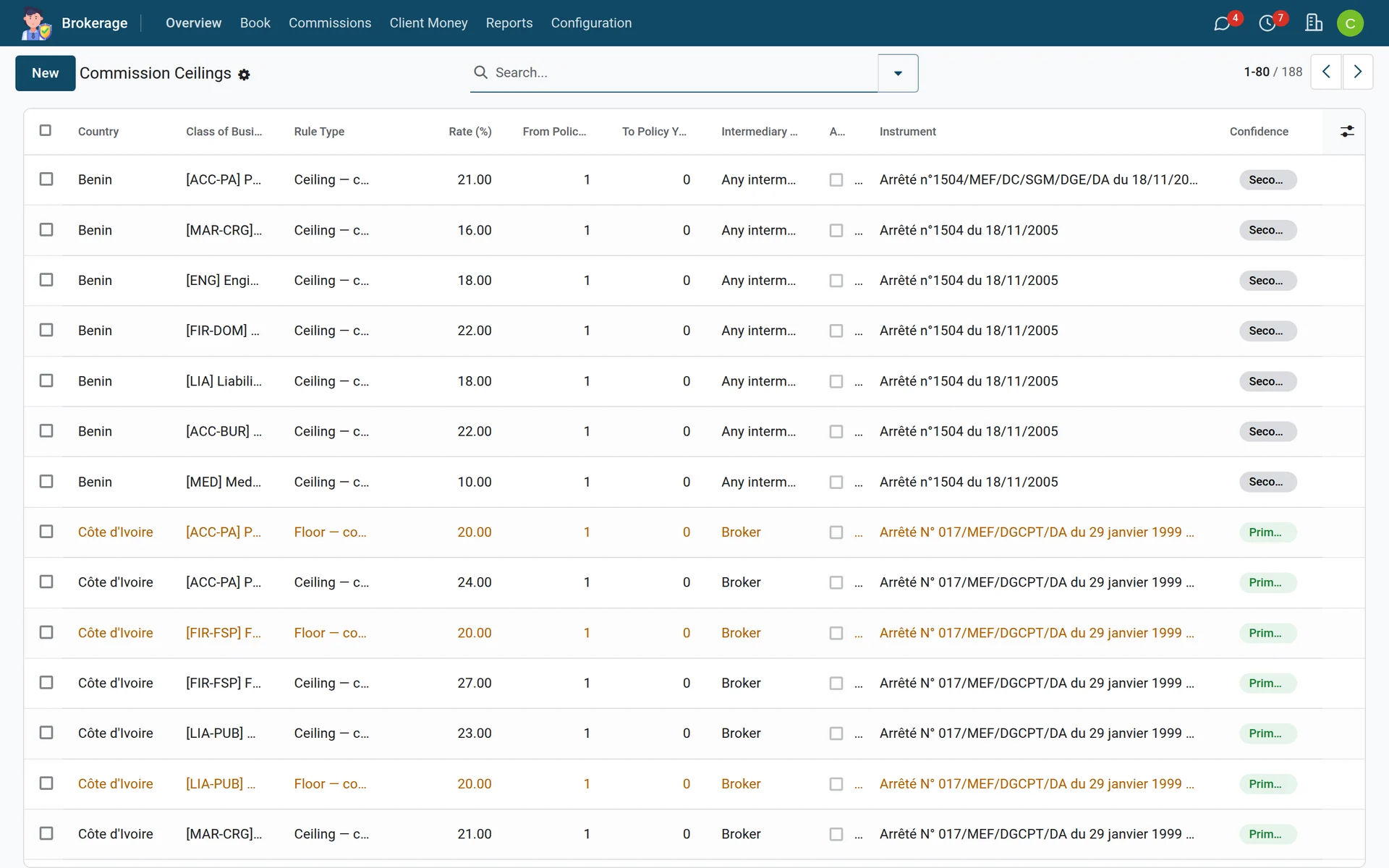Click the New button

tap(45, 73)
